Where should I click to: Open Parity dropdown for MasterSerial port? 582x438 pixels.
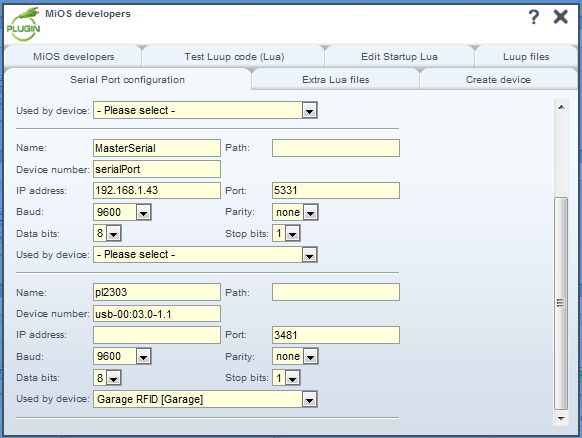point(295,212)
